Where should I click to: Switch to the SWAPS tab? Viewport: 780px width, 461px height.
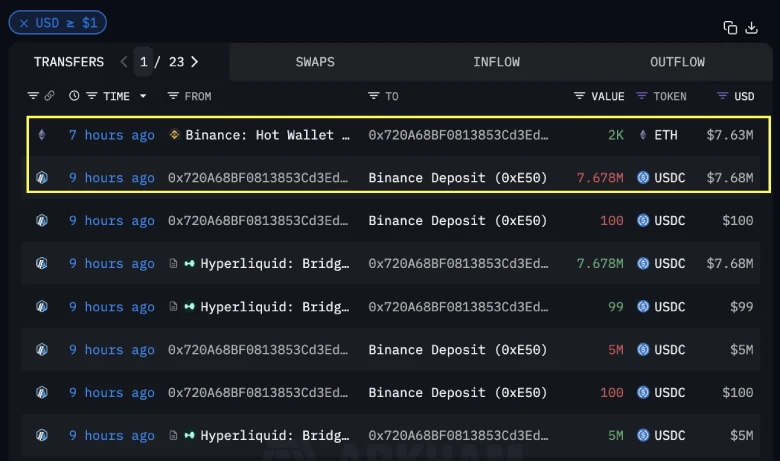point(315,62)
